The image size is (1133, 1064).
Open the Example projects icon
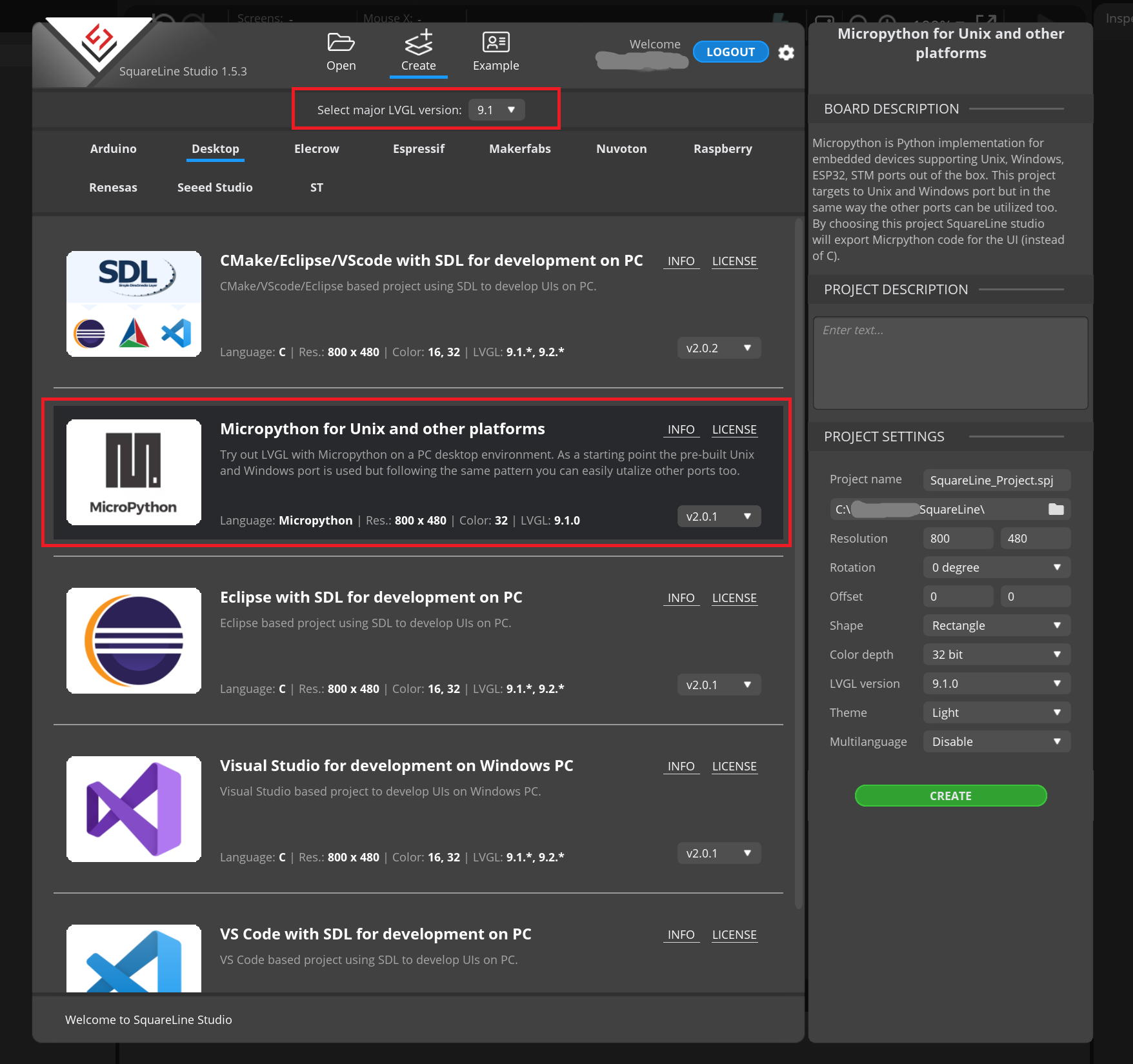click(496, 43)
